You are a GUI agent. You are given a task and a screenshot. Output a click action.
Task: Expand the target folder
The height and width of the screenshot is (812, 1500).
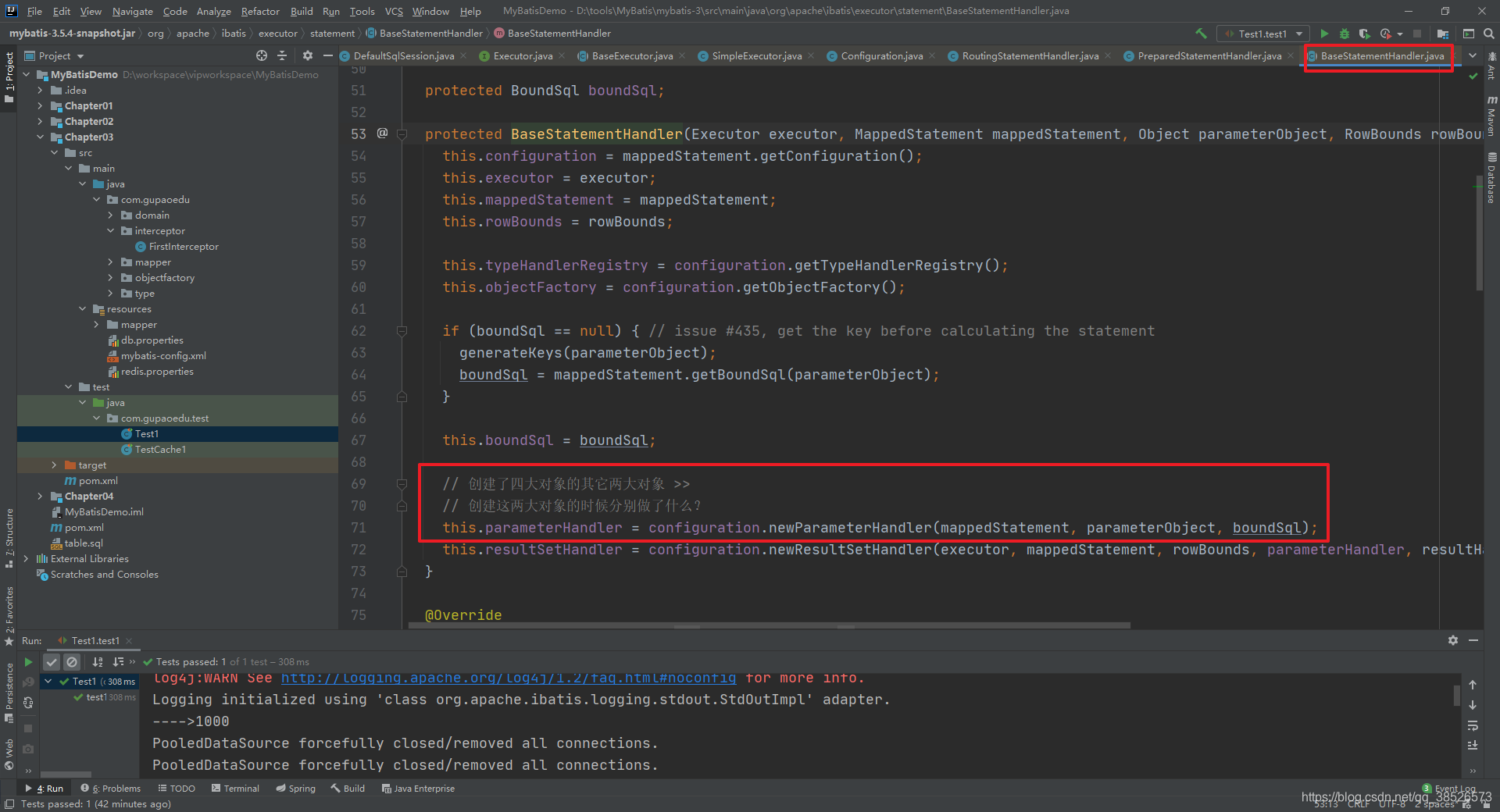pos(54,465)
